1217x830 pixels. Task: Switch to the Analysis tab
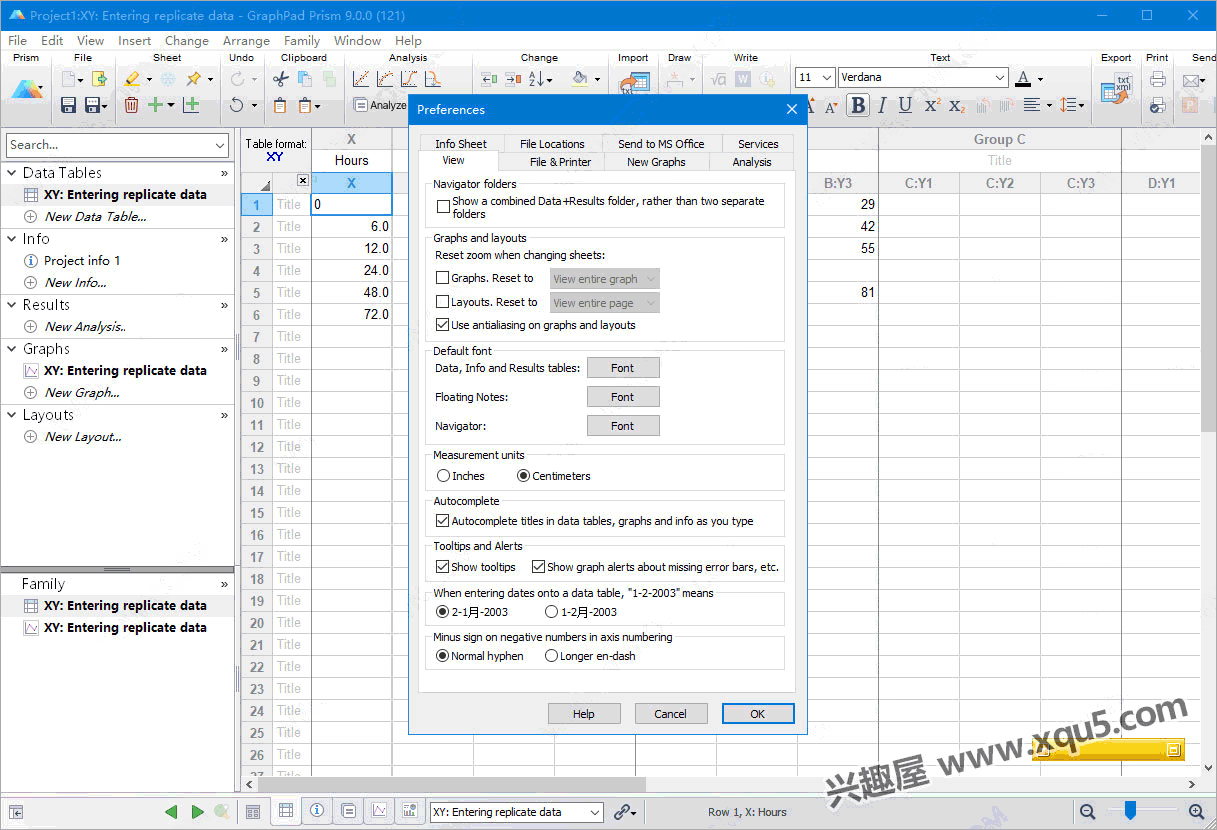[x=752, y=162]
